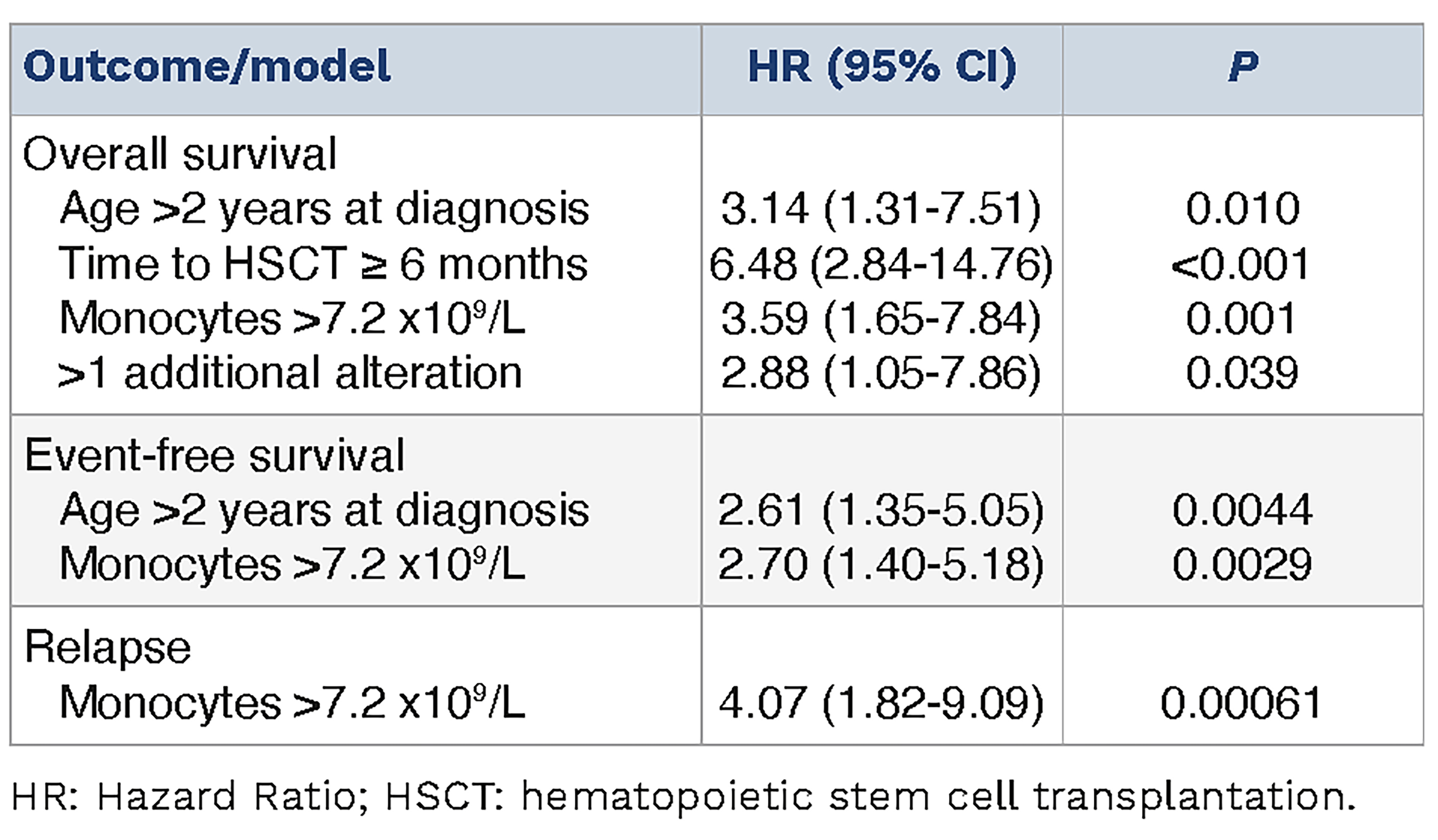Click the Time to HSCT ≥ 6 months row label
Screen dimensions: 1438x840
click(323, 264)
